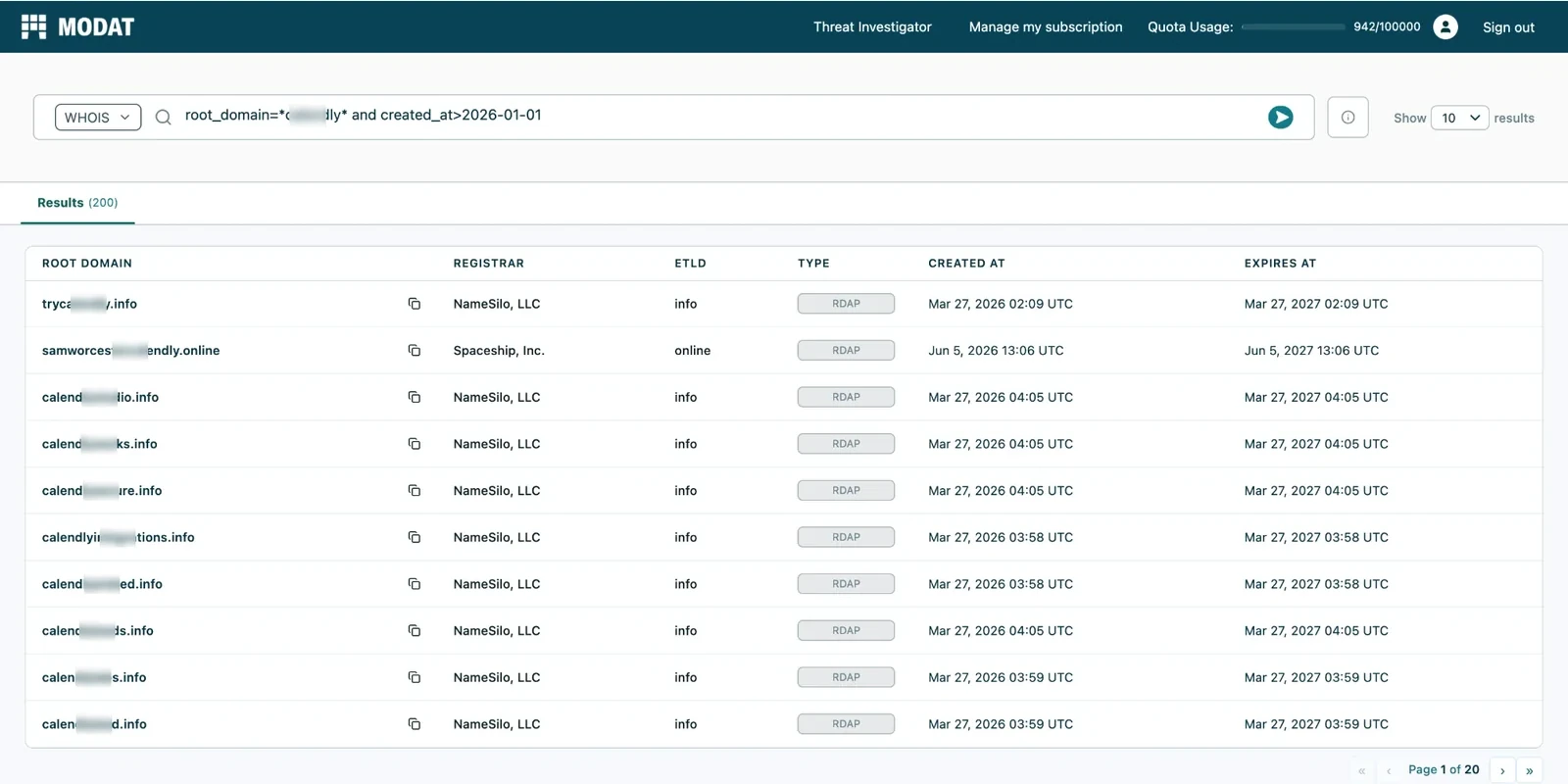Click samworces...endly.online domain text
This screenshot has width=1568, height=784.
130,351
